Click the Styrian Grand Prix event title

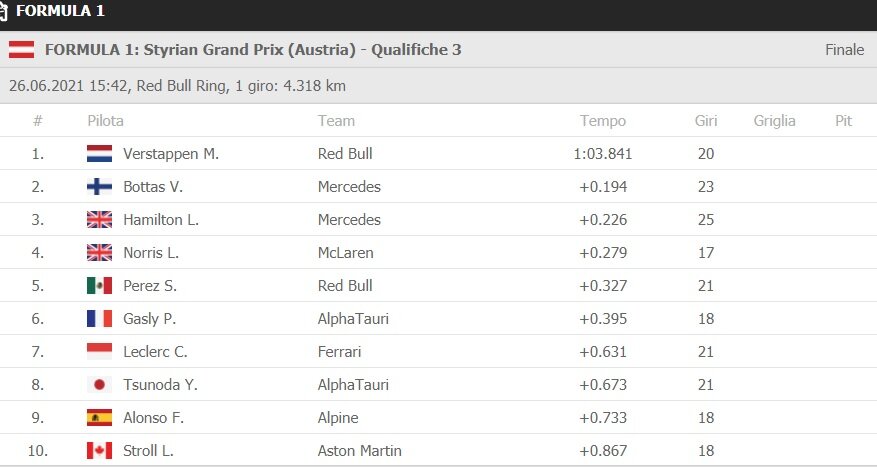click(x=253, y=50)
